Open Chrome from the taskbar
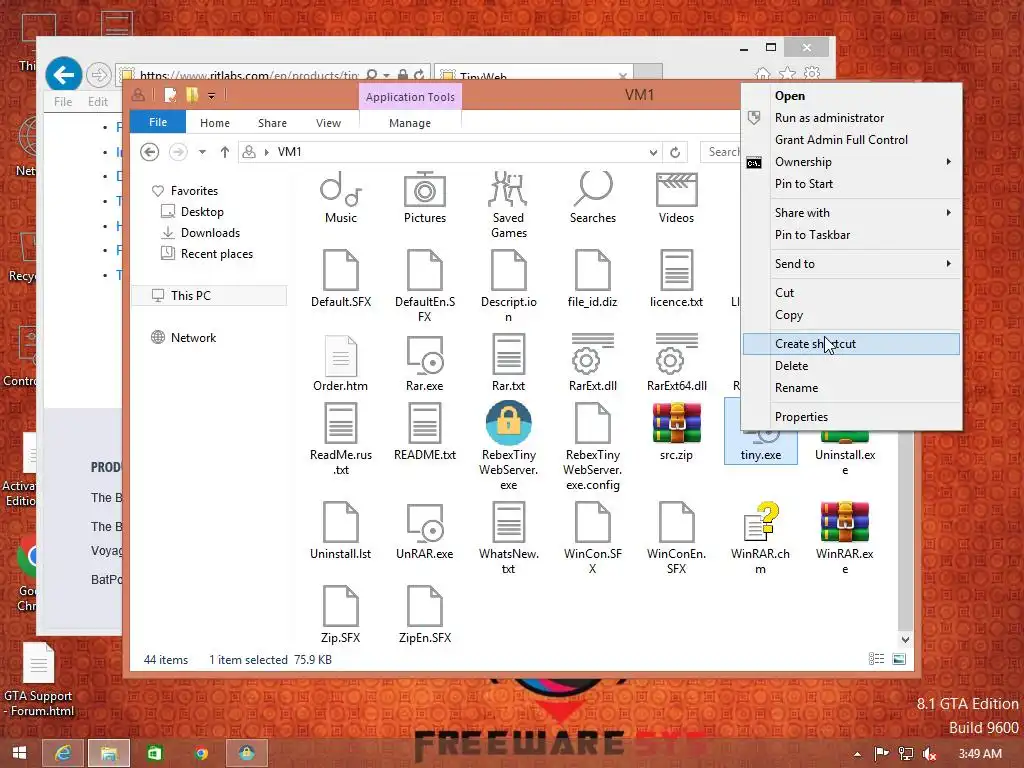Viewport: 1024px width, 768px height. [201, 753]
